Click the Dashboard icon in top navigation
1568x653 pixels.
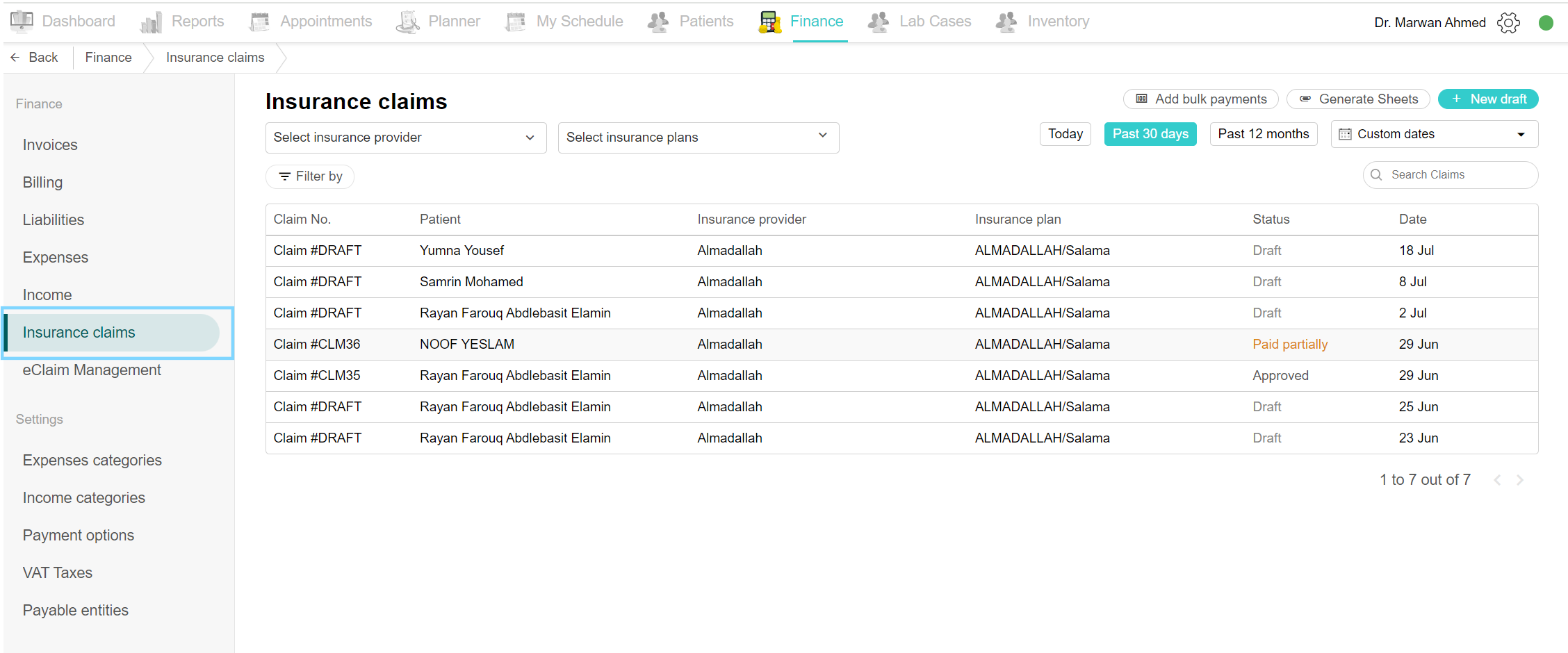(22, 21)
